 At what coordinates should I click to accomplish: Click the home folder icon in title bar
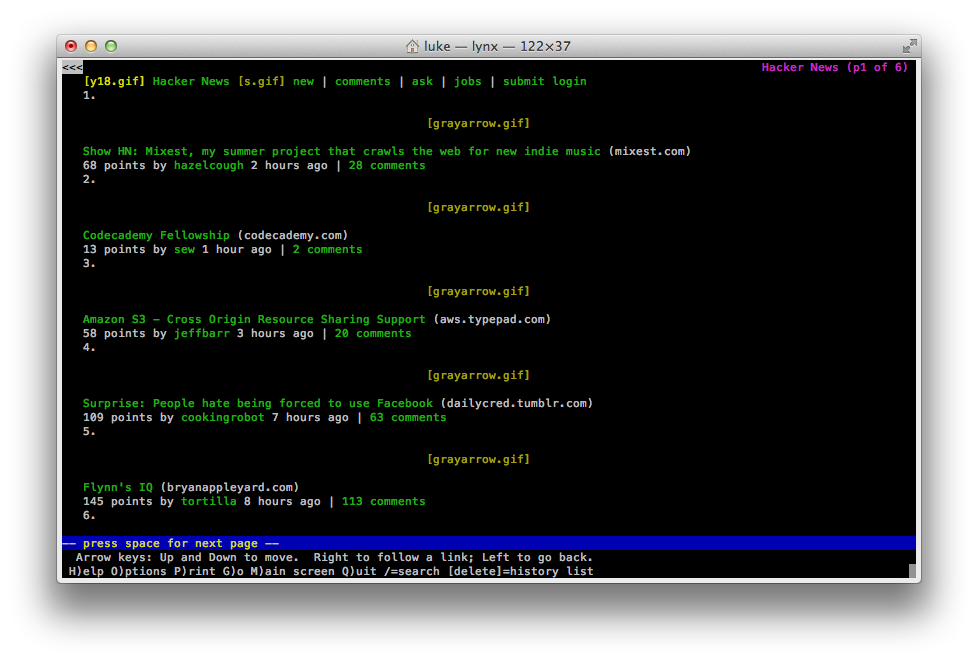[412, 47]
